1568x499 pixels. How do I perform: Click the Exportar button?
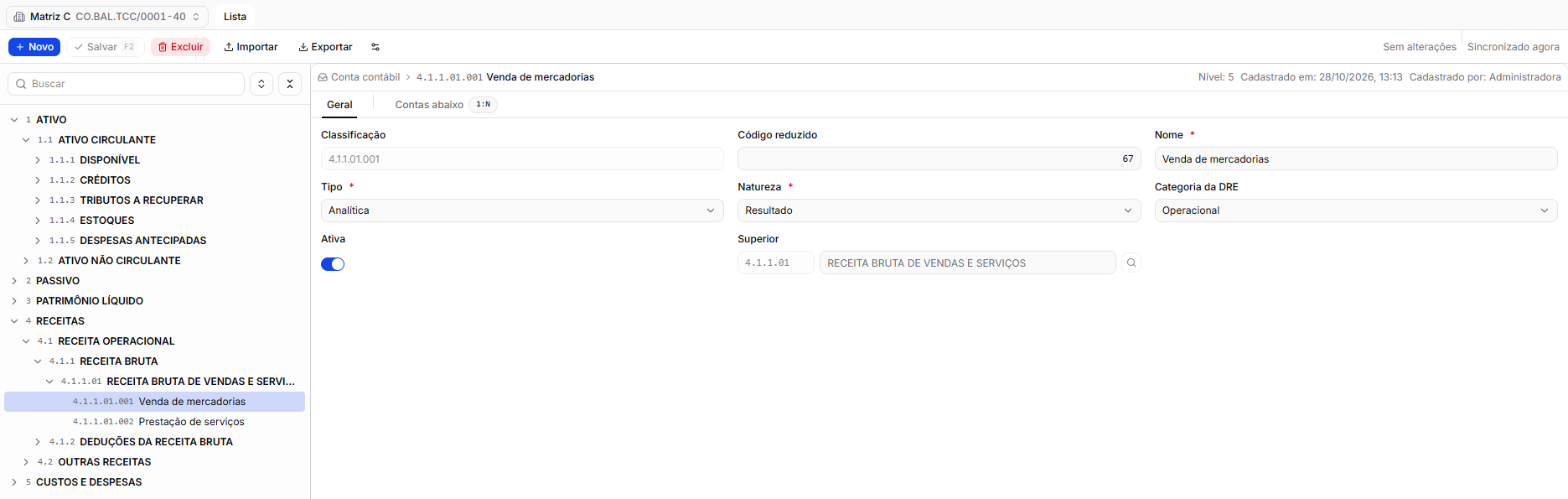325,47
